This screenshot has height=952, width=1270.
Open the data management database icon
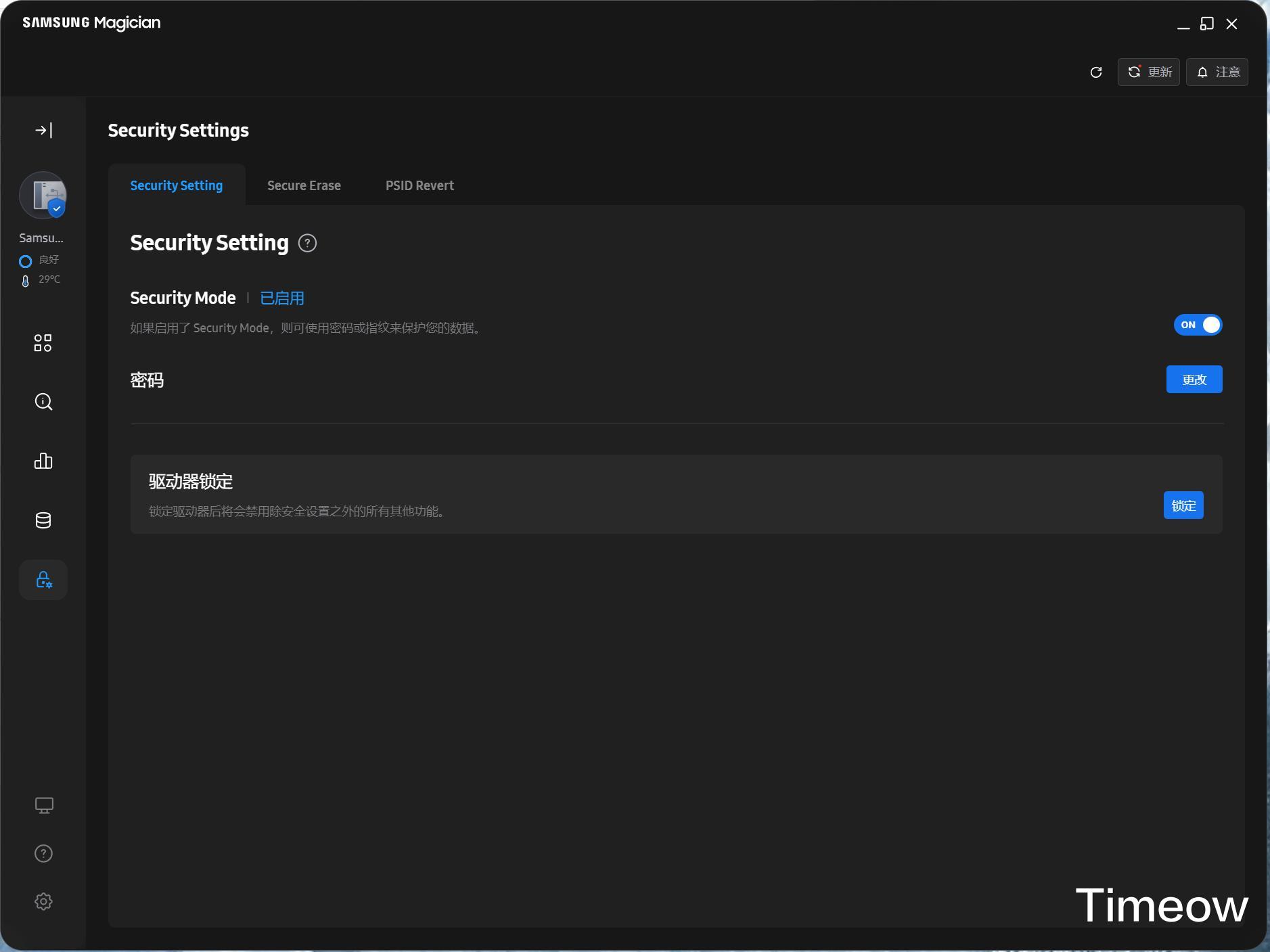pos(43,520)
